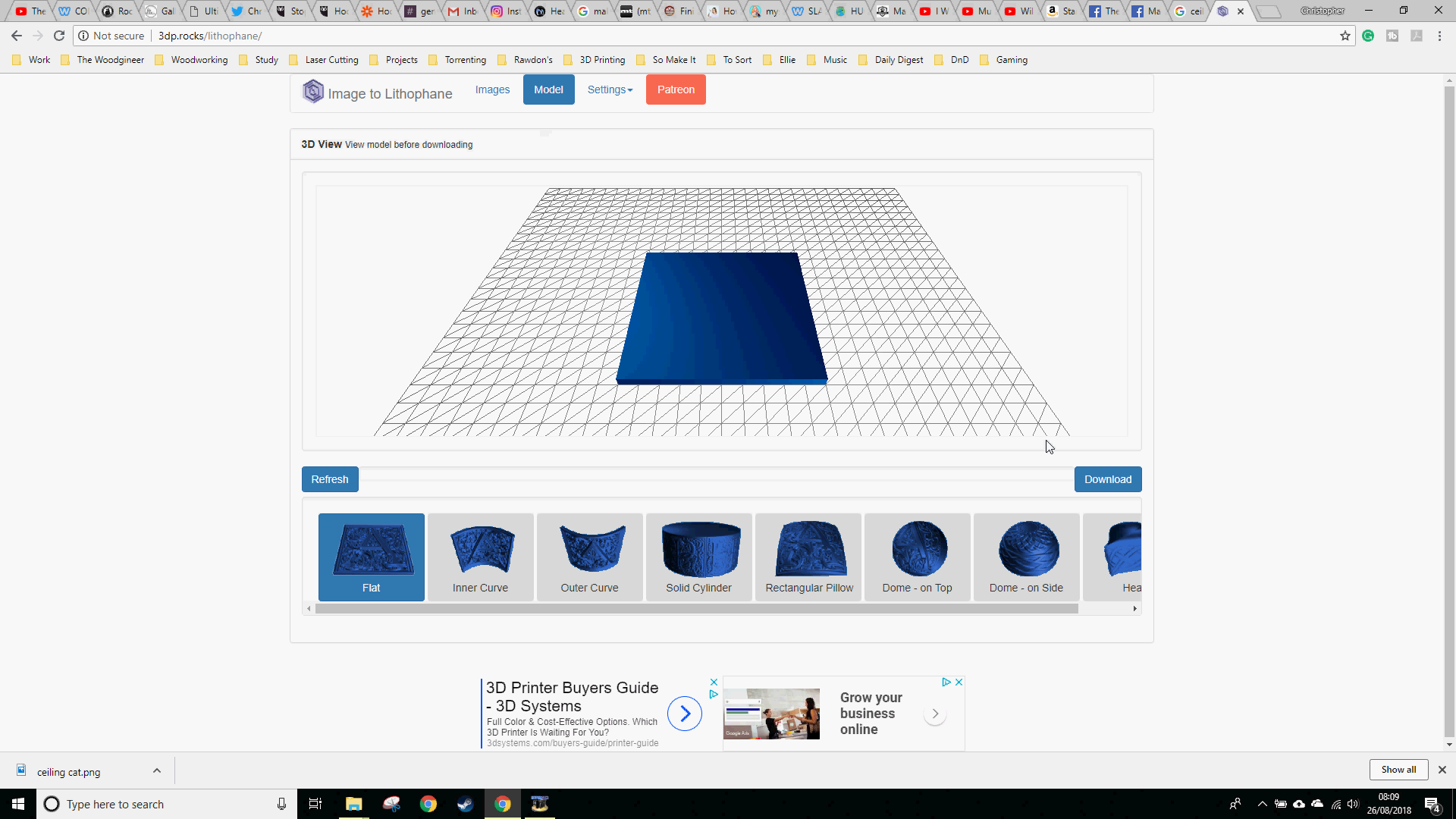The height and width of the screenshot is (819, 1456).
Task: Reload the page in browser
Action: (x=59, y=36)
